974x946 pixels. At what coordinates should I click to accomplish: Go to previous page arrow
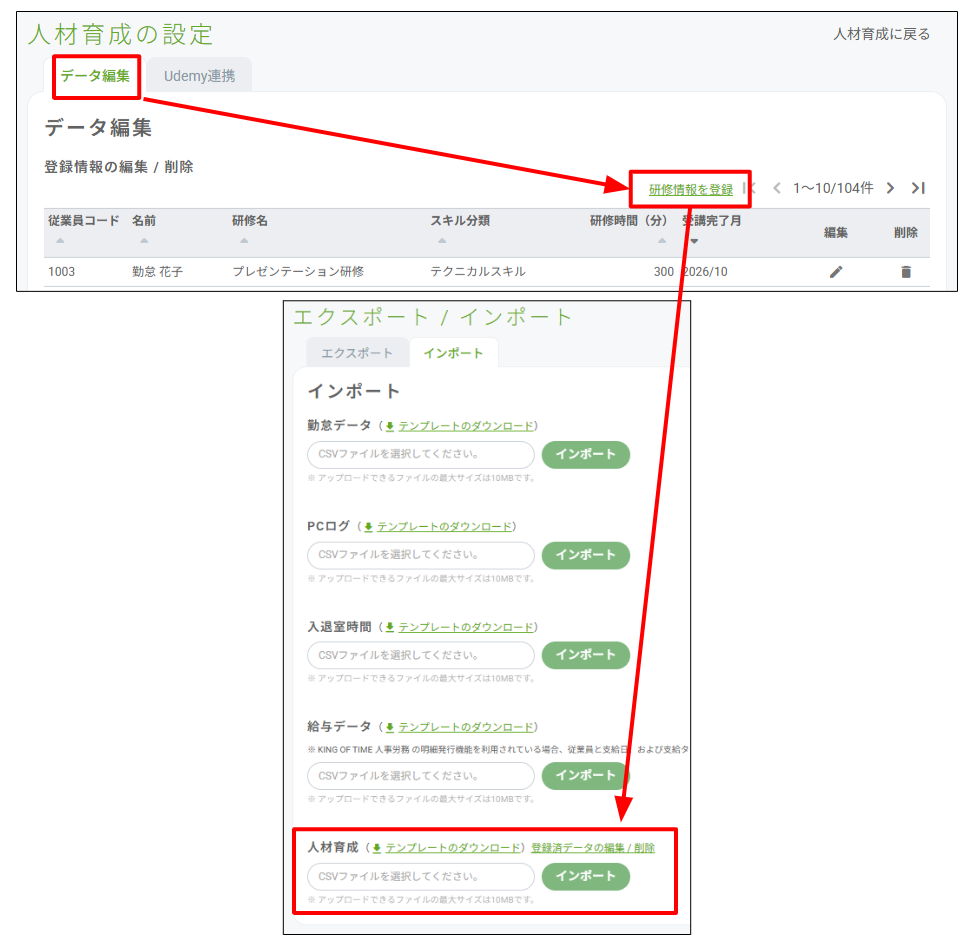pos(776,188)
